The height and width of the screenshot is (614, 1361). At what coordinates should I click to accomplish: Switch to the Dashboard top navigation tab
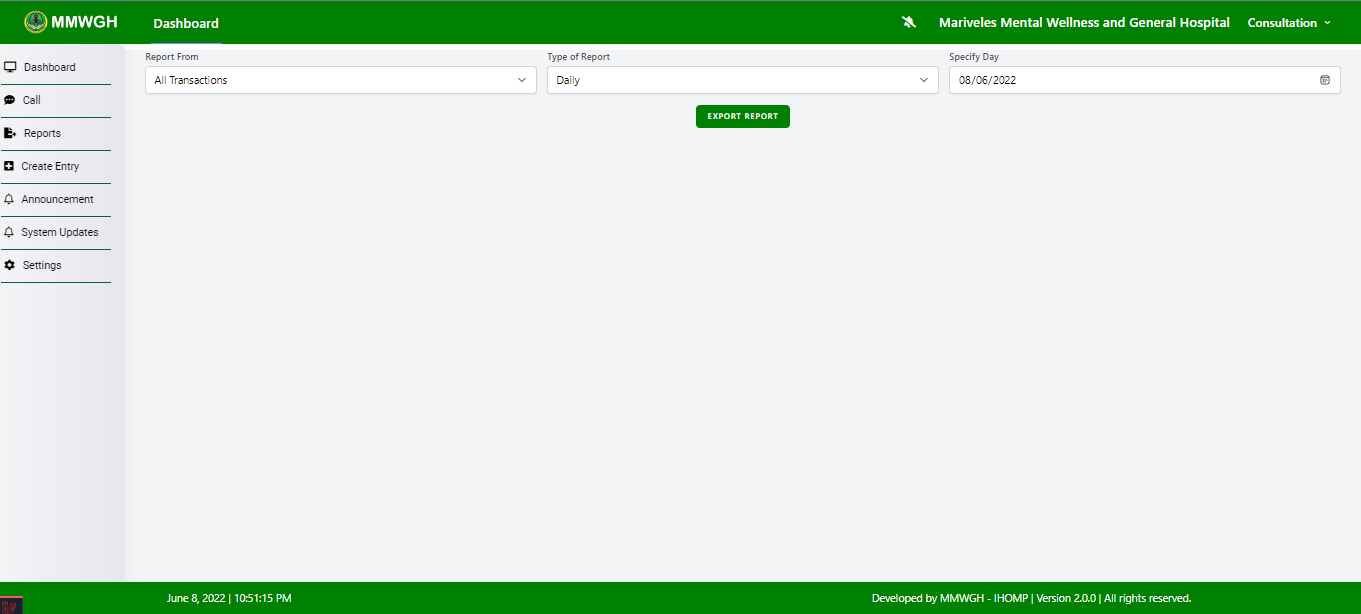pos(186,23)
